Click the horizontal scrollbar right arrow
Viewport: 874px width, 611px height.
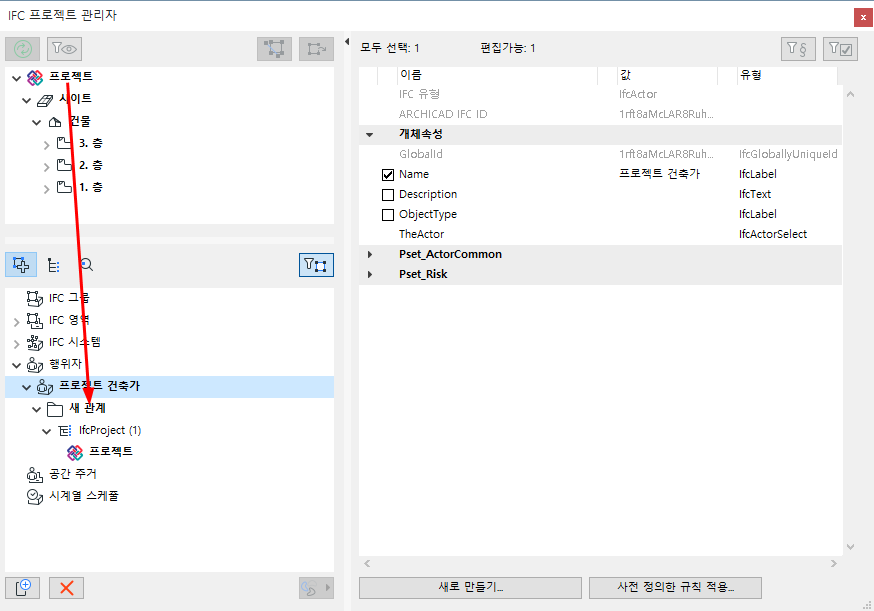[833, 564]
